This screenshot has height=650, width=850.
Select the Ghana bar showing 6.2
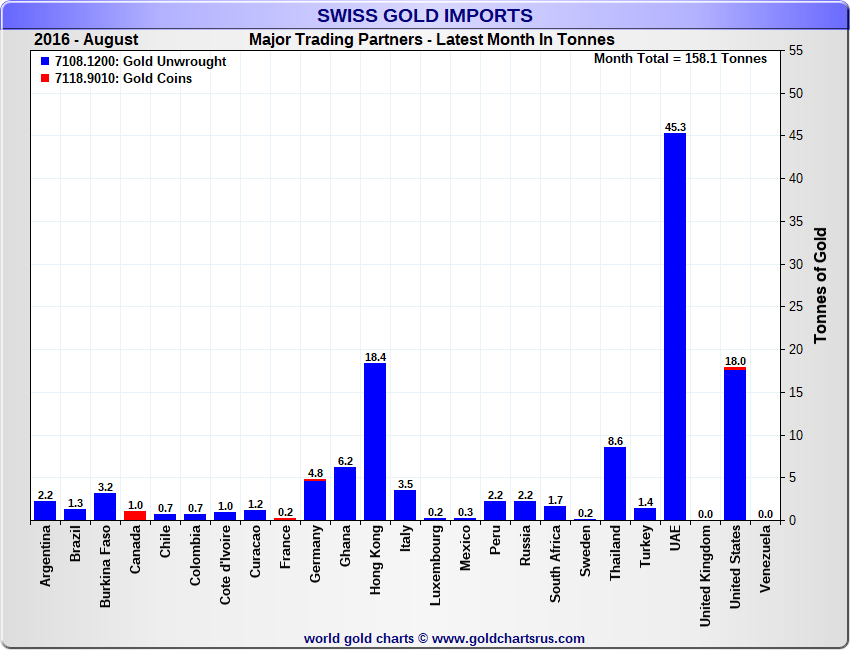pos(345,493)
